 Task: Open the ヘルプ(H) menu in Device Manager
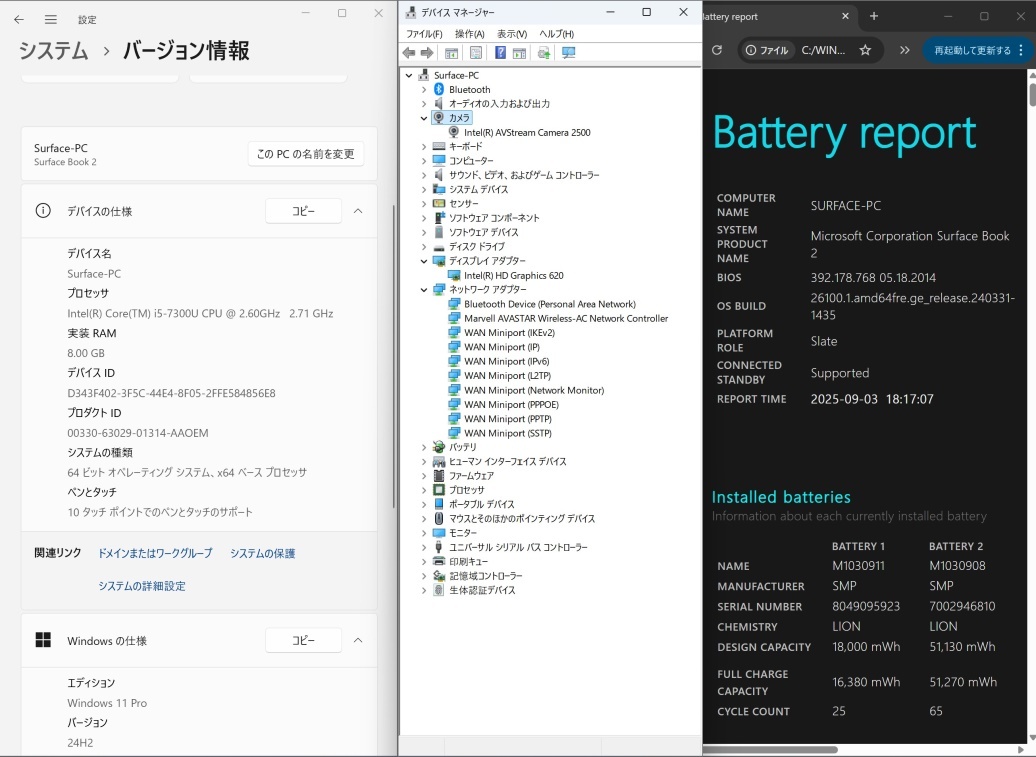click(x=556, y=34)
